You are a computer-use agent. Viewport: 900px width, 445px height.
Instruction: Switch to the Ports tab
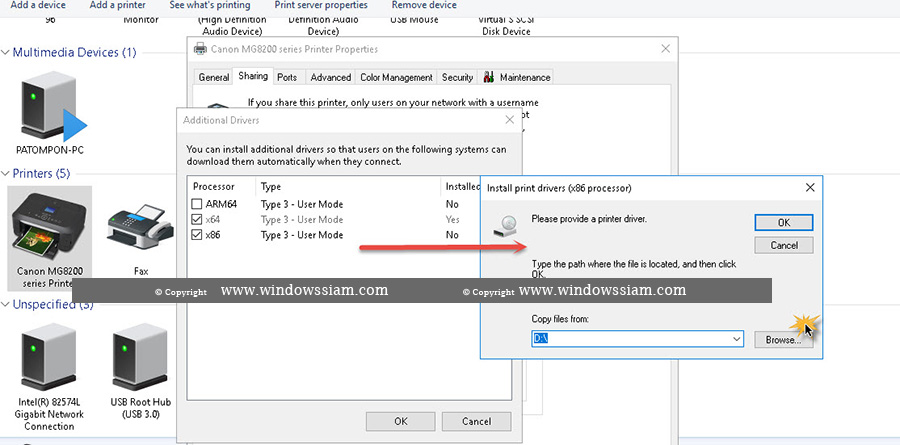[x=287, y=78]
